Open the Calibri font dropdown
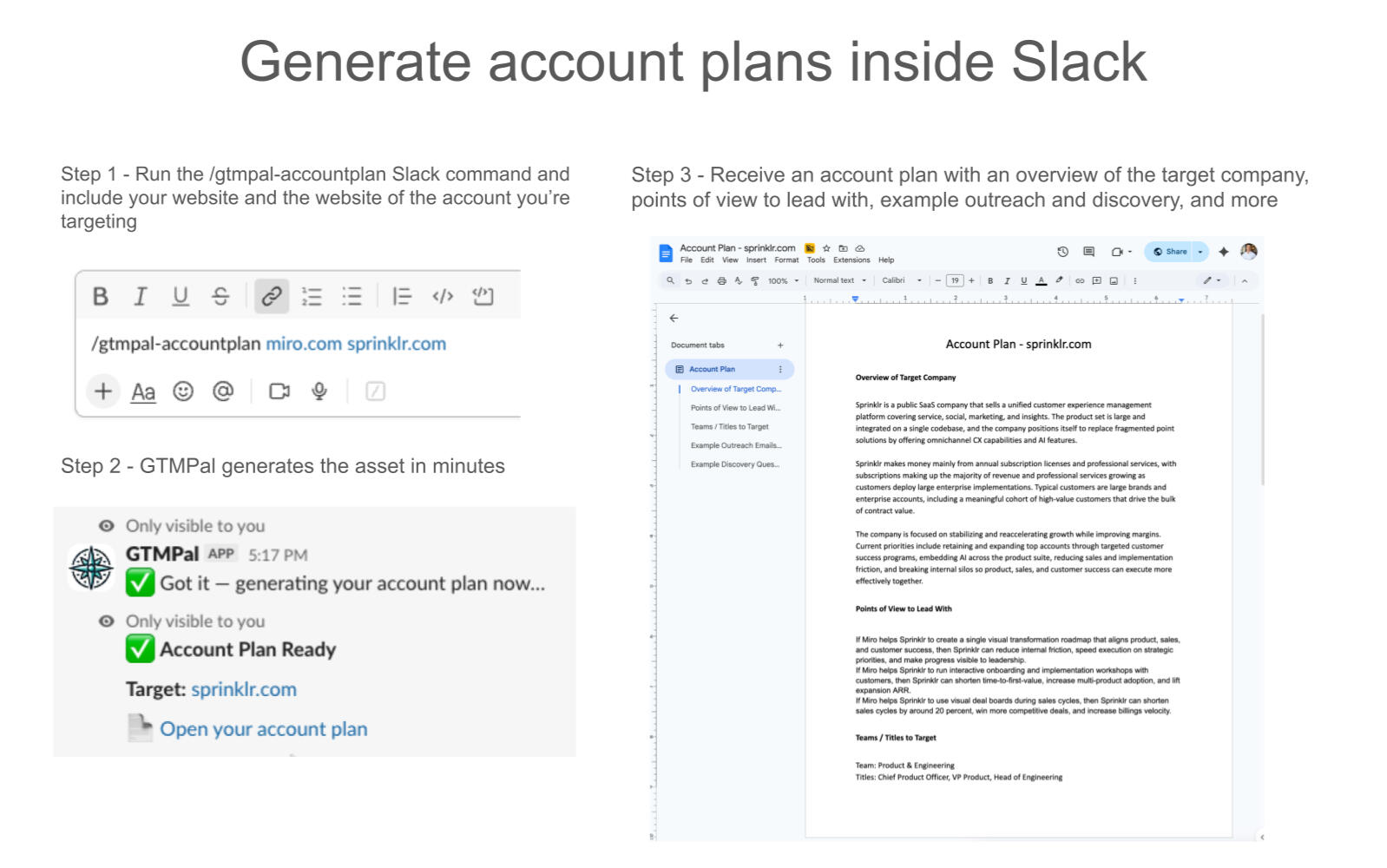Image resolution: width=1387 pixels, height=868 pixels. (x=901, y=280)
